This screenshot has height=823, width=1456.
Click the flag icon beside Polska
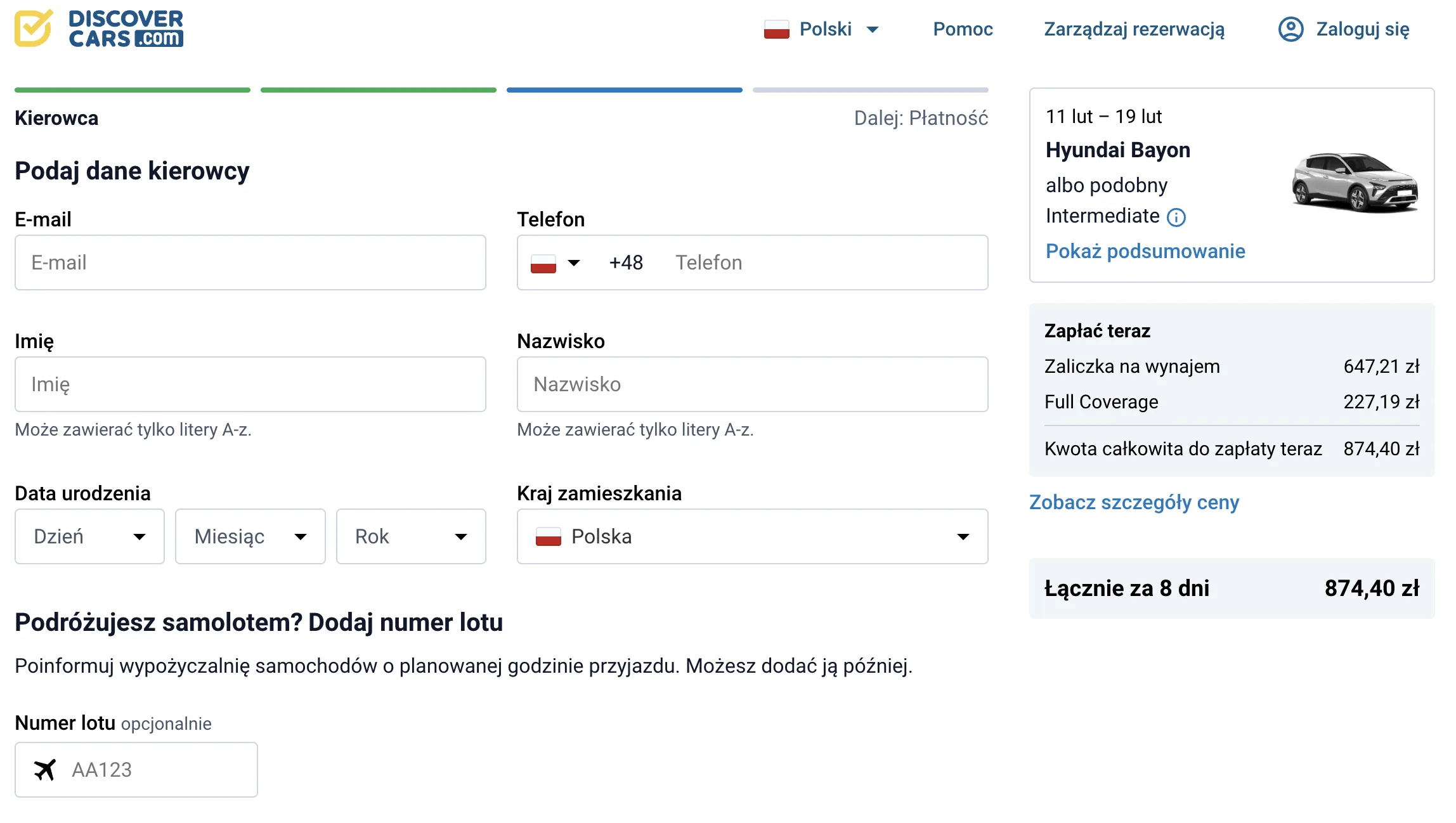[x=549, y=537]
